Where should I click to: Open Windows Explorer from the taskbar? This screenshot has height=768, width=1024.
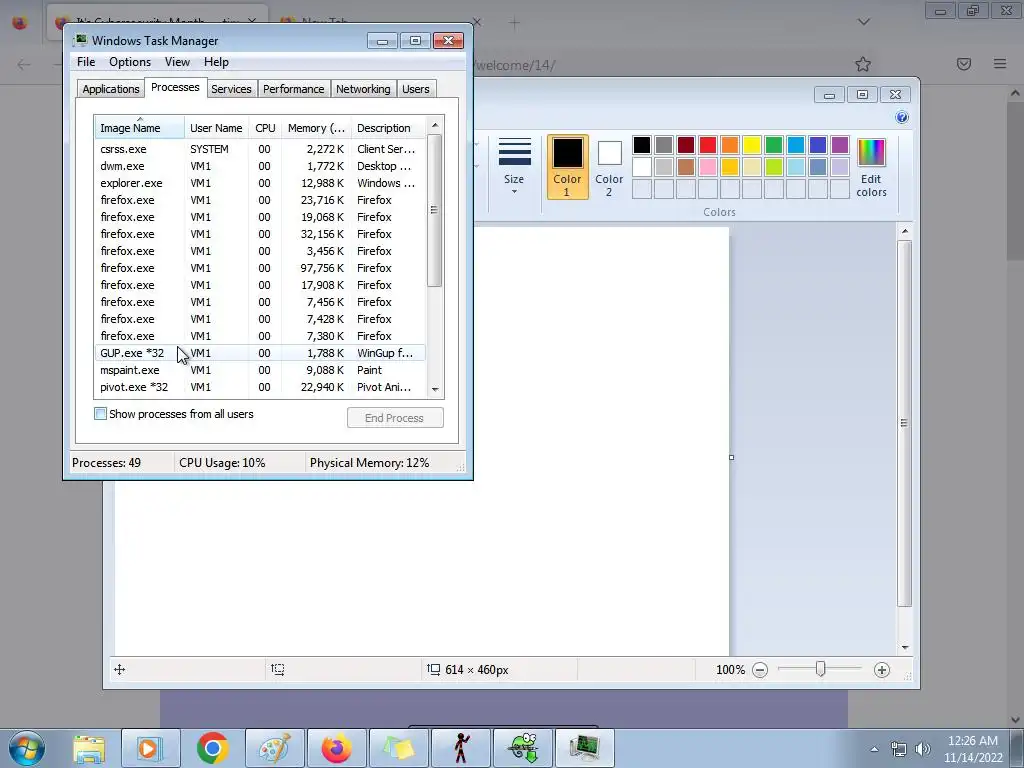click(89, 748)
